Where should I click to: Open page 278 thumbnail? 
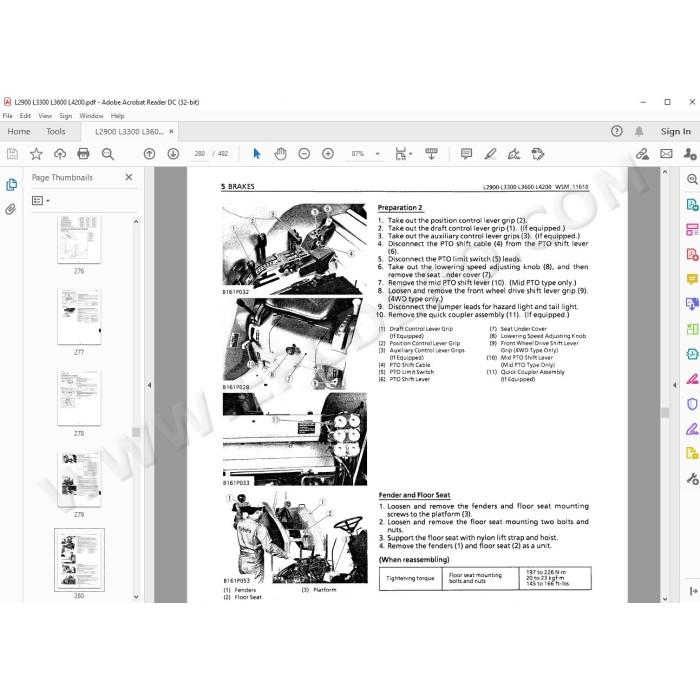79,397
